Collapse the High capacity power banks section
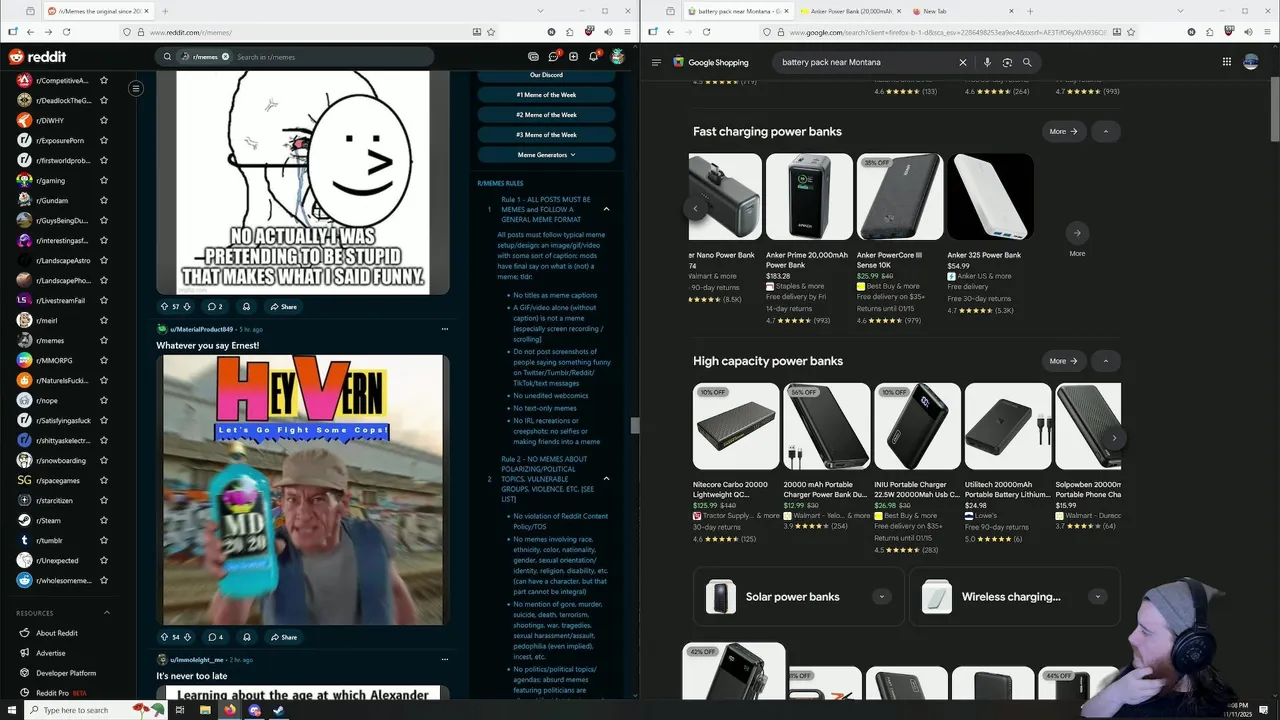 tap(1105, 360)
